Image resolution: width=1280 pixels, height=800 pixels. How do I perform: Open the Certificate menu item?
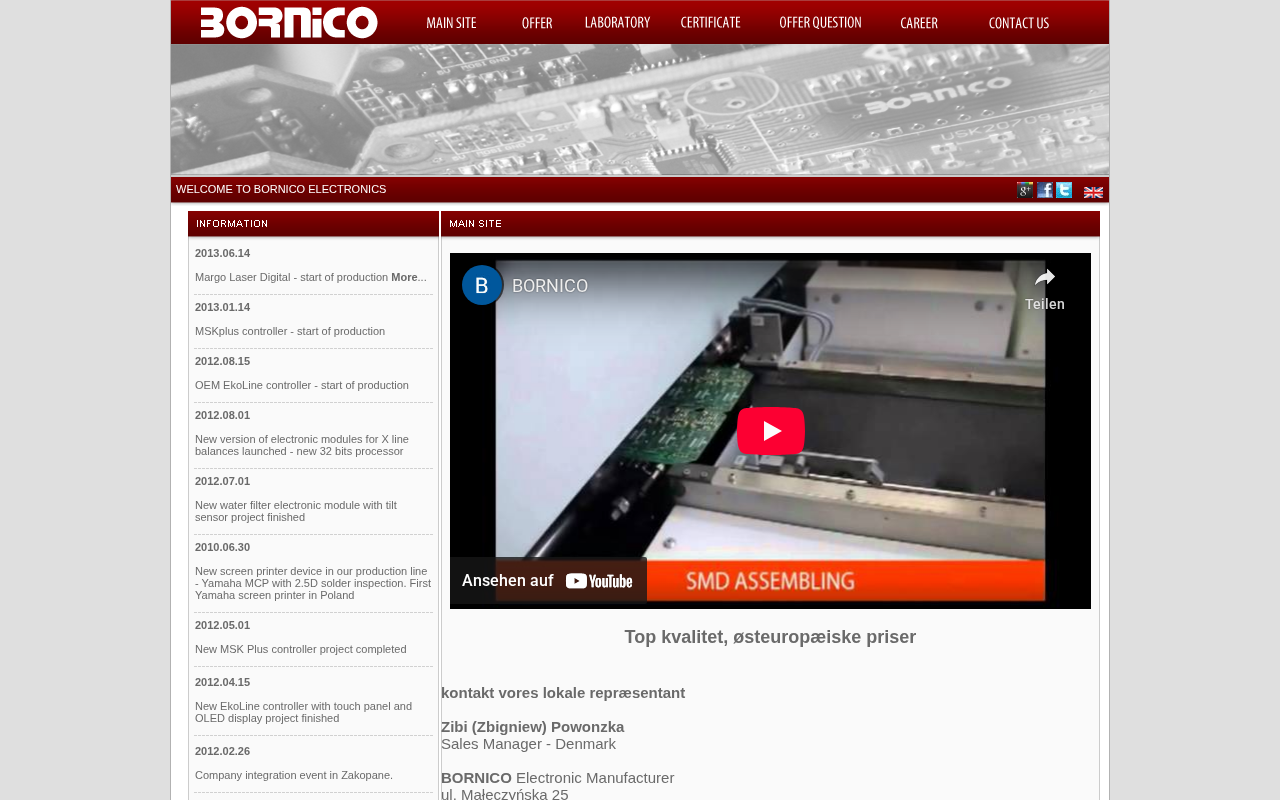(x=711, y=23)
